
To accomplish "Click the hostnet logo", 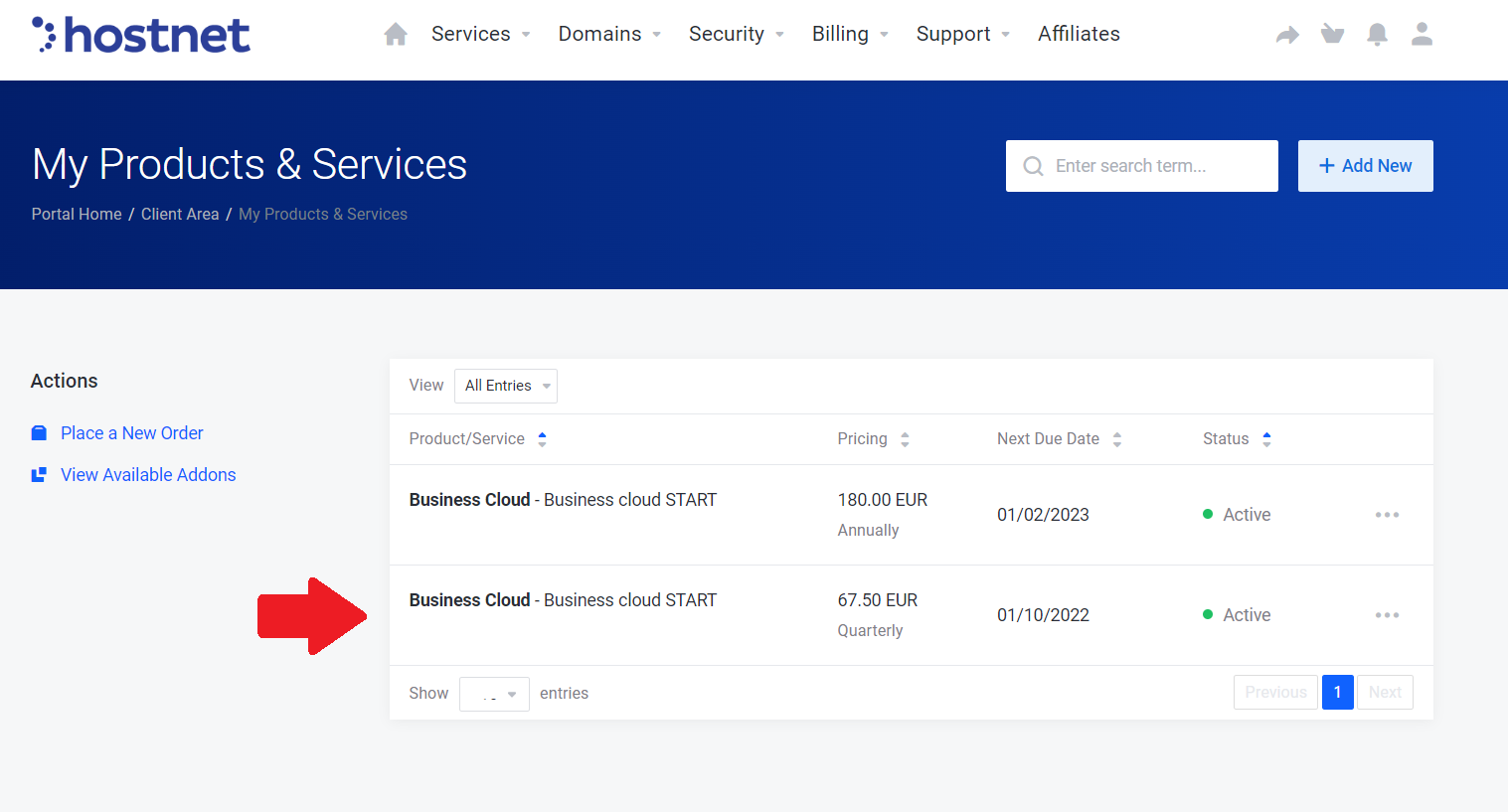I will click(x=141, y=35).
